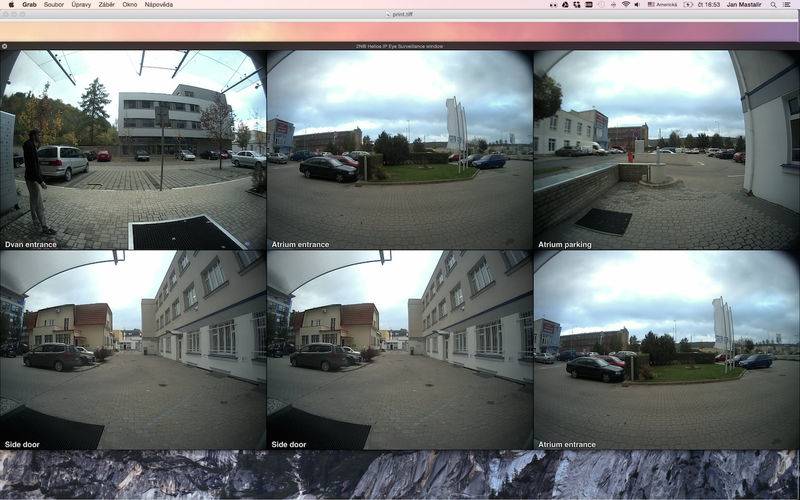The width and height of the screenshot is (800, 500).
Task: Select the bottom-left Side door camera feed
Action: [133, 348]
